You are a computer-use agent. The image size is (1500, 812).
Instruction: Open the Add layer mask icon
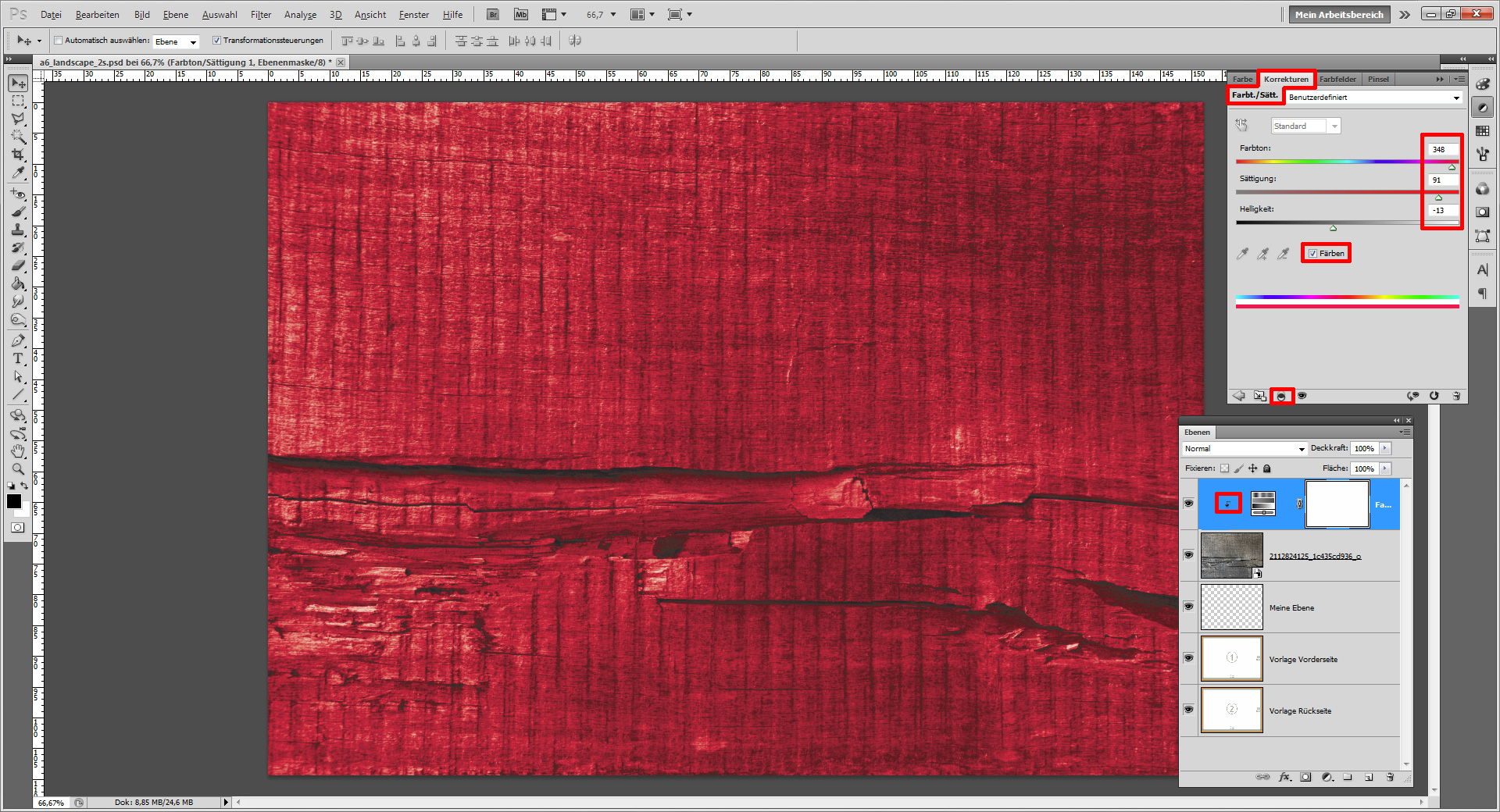tap(1305, 777)
